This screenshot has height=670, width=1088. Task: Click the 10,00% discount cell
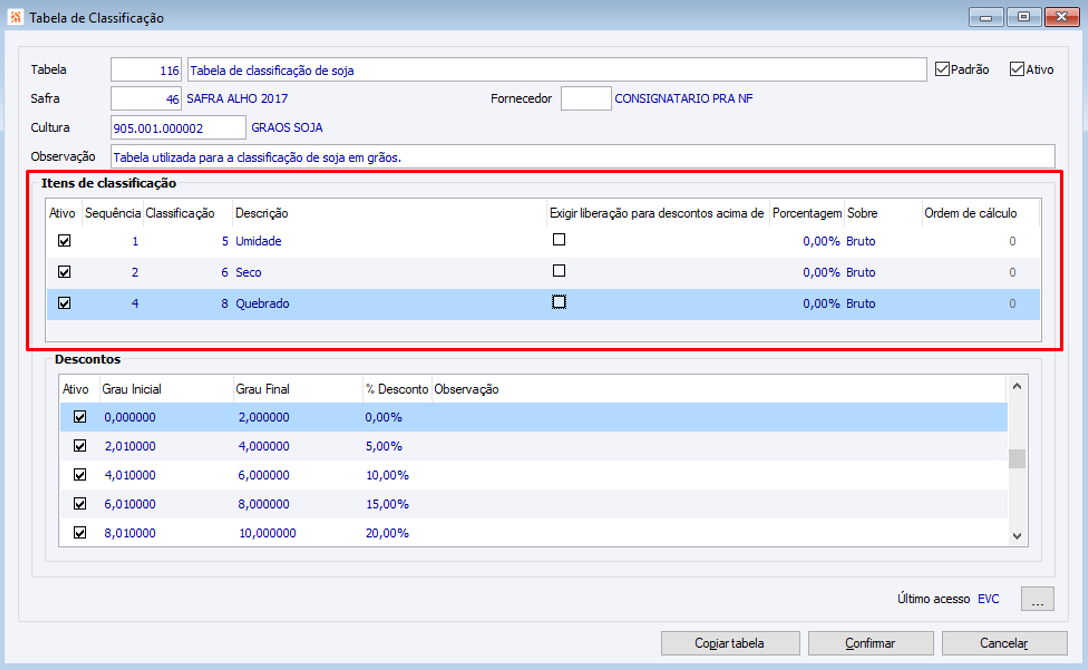coord(387,475)
